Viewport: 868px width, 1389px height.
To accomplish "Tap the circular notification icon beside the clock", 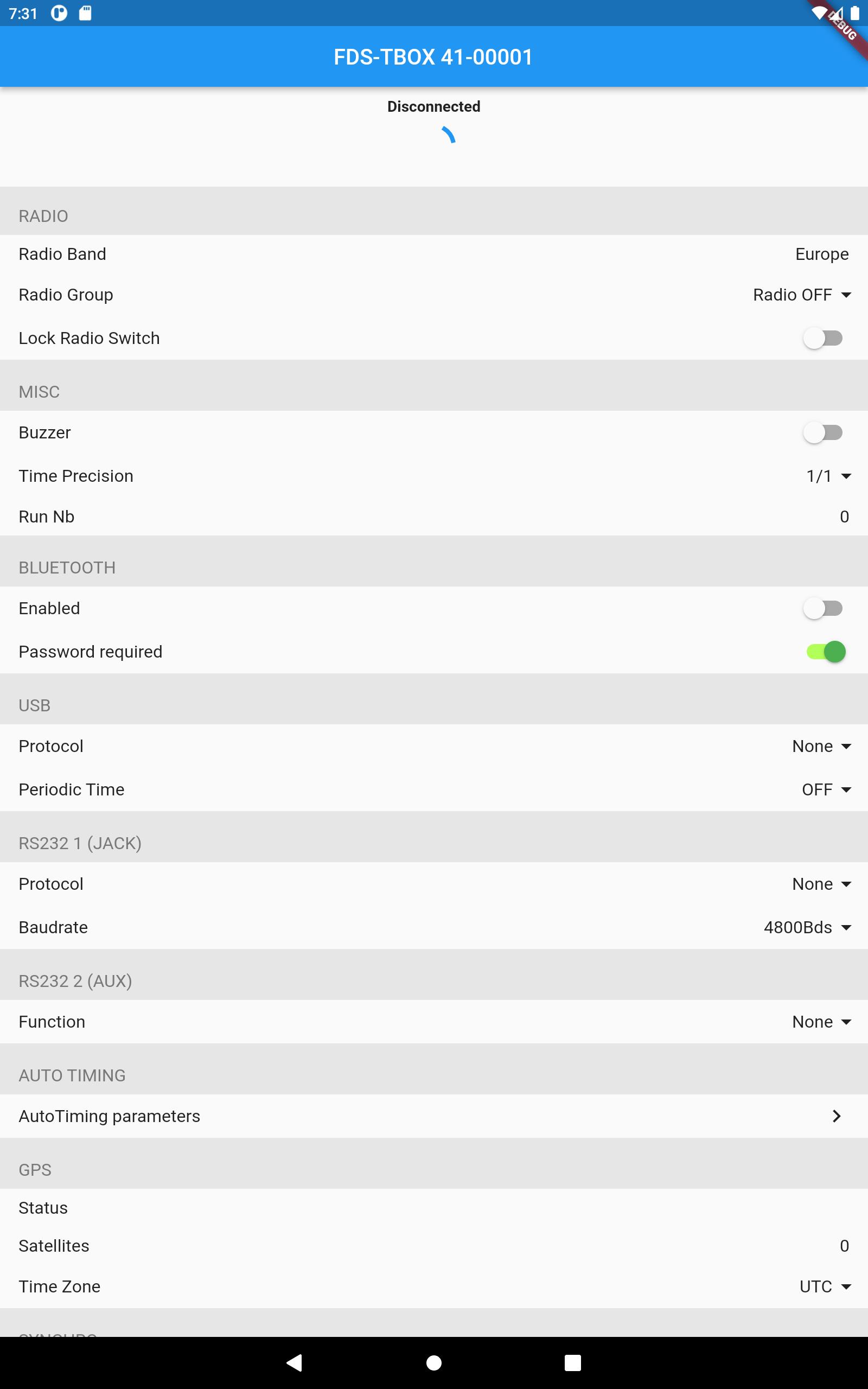I will pos(59,13).
